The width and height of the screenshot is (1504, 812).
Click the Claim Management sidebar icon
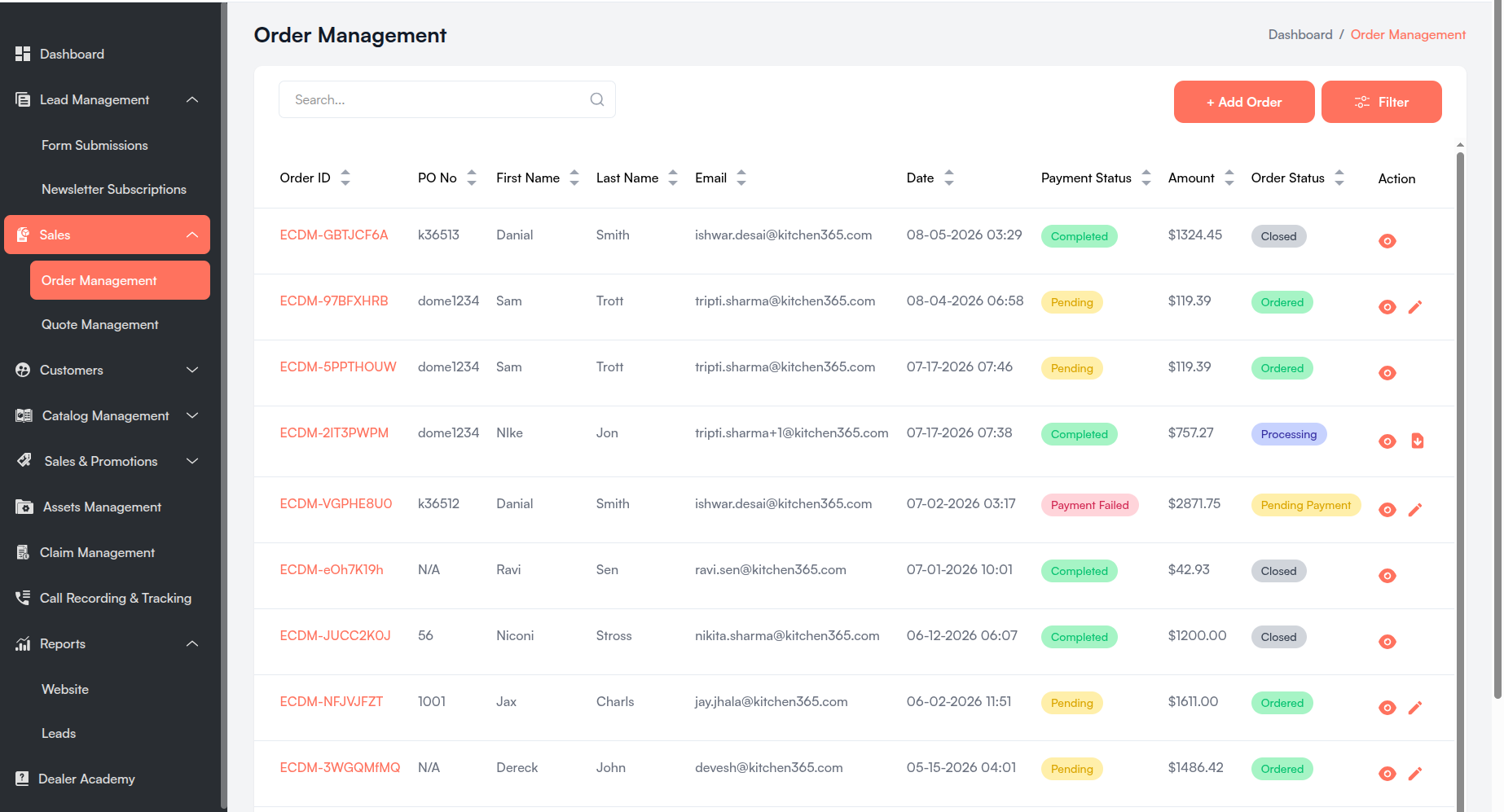[23, 552]
